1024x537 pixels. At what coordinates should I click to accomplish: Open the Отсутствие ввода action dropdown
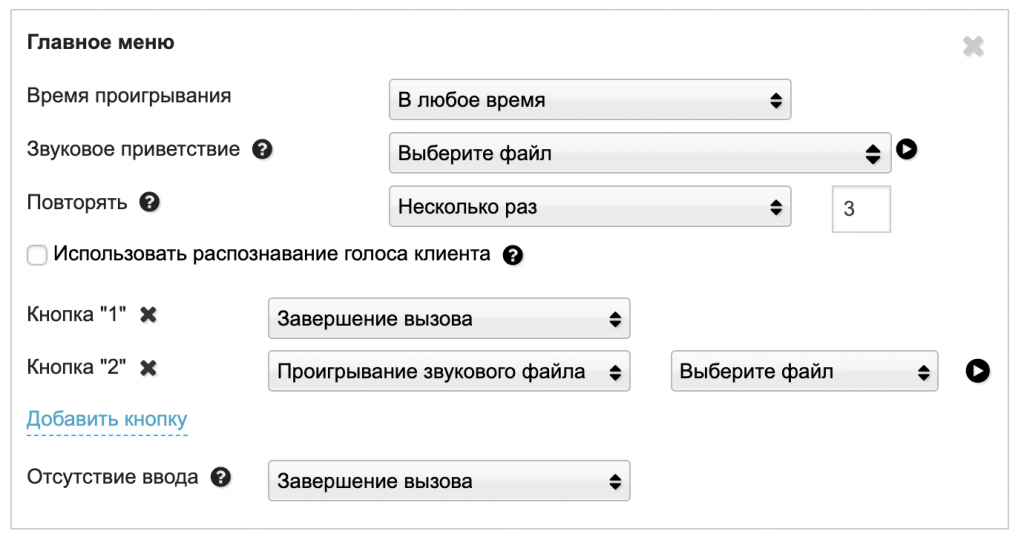pos(449,481)
